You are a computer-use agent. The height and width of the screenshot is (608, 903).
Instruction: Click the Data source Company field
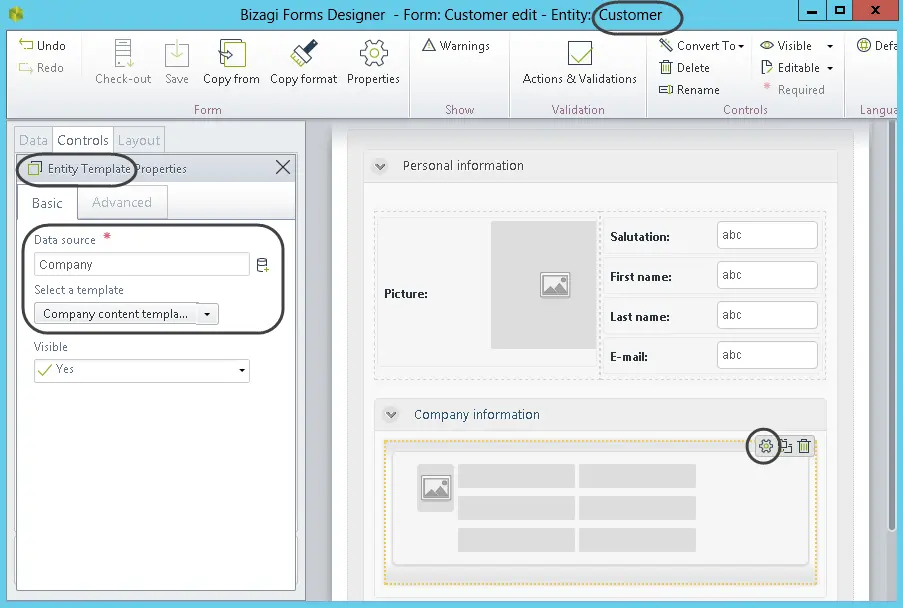coord(142,264)
